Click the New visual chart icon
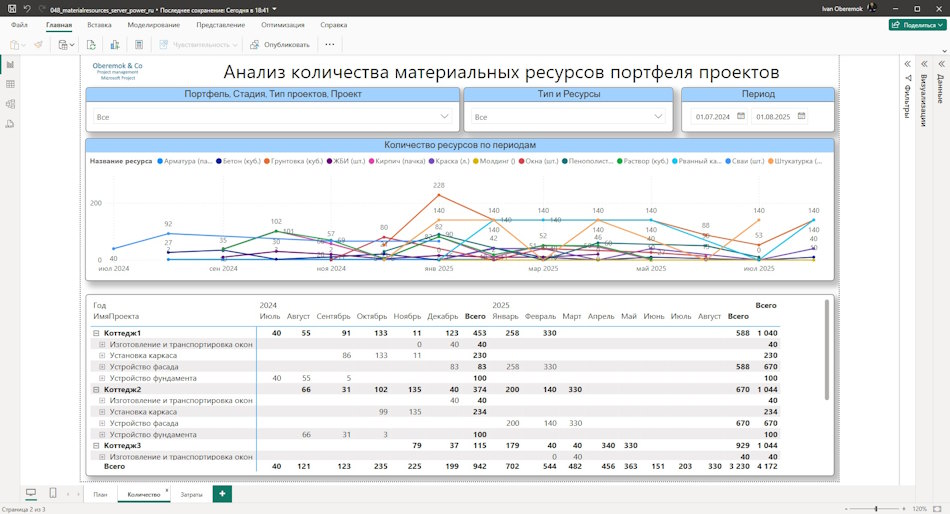 (115, 44)
